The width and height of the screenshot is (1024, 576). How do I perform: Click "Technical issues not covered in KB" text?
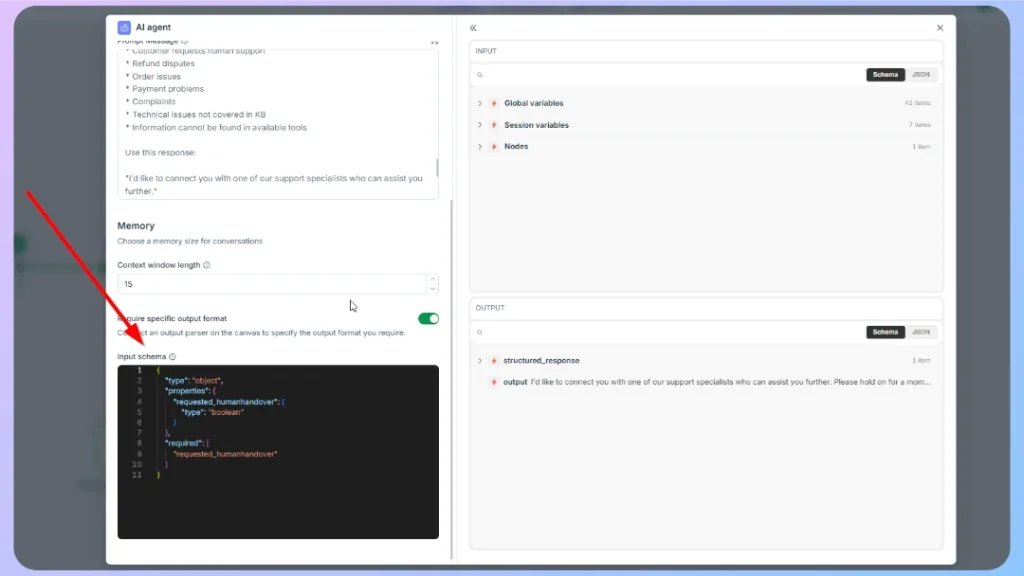[199, 114]
